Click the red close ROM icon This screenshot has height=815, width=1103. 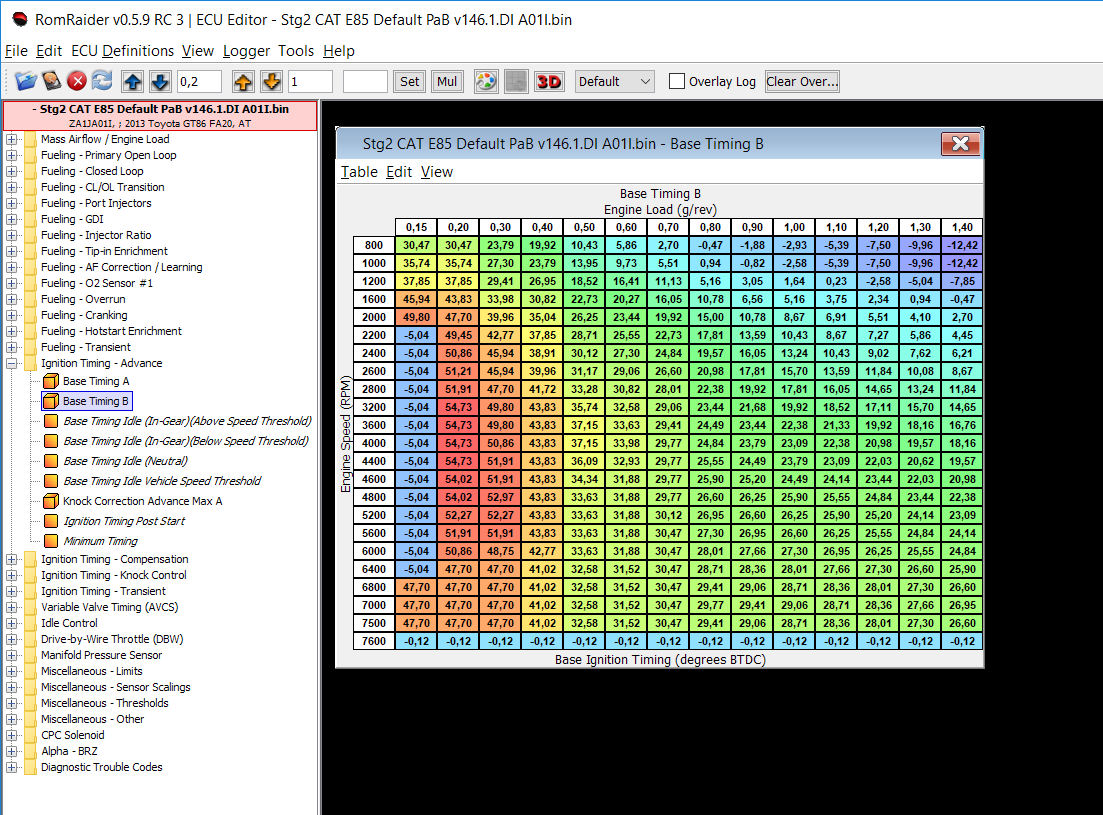[77, 81]
